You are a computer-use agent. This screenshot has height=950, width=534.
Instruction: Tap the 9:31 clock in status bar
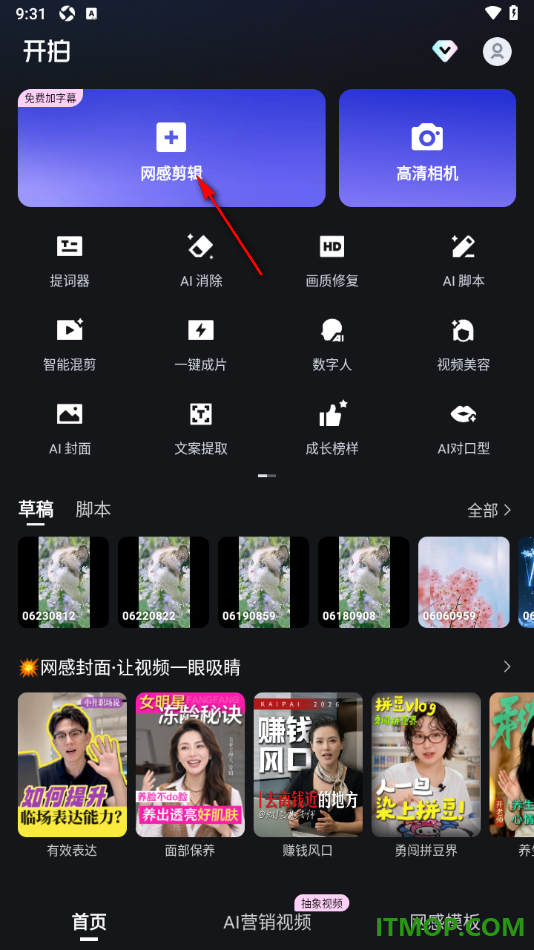coord(31,13)
